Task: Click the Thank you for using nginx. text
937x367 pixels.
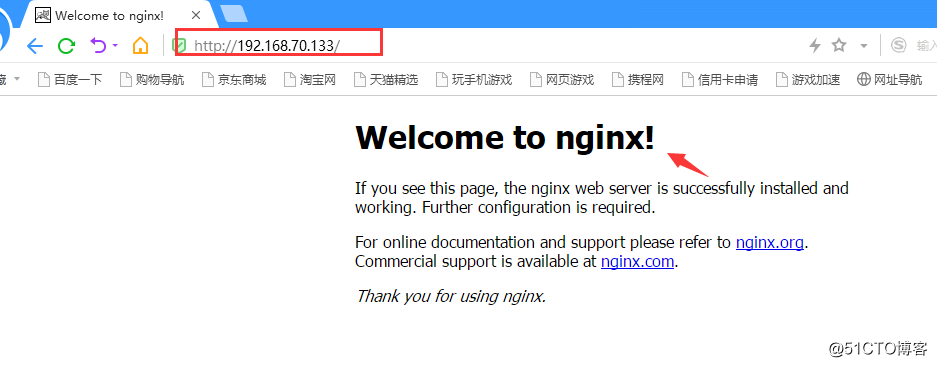Action: point(451,296)
